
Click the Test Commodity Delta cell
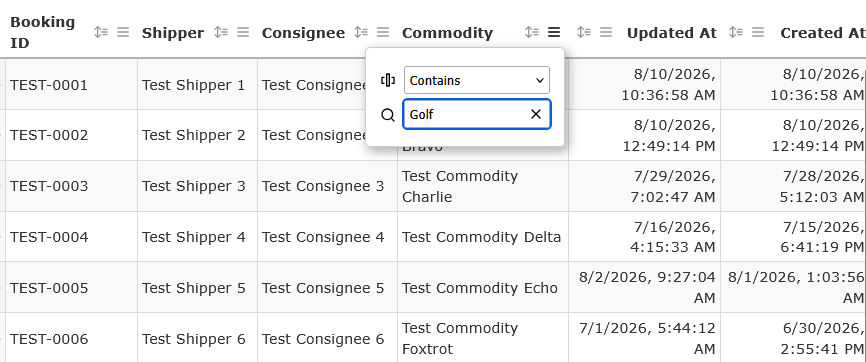click(x=483, y=237)
